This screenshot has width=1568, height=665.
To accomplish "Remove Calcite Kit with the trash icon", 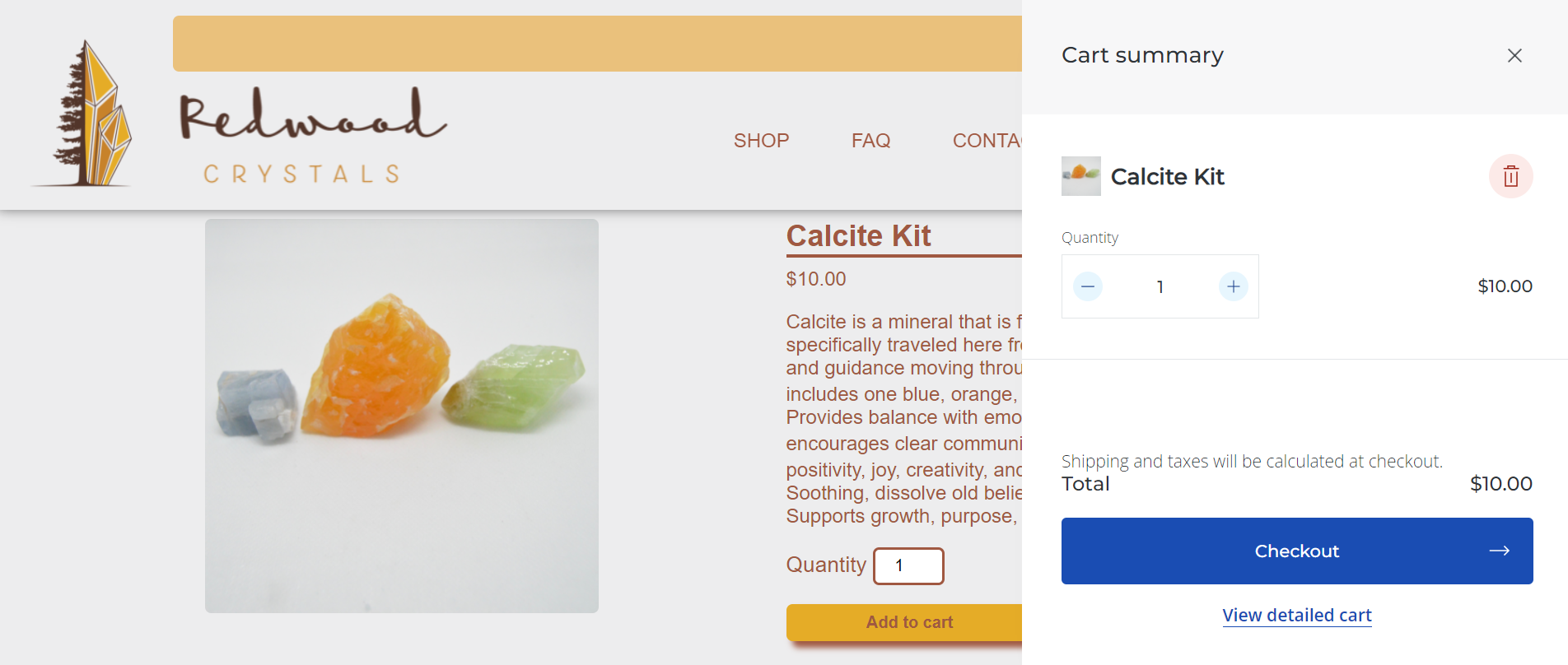I will [1510, 176].
